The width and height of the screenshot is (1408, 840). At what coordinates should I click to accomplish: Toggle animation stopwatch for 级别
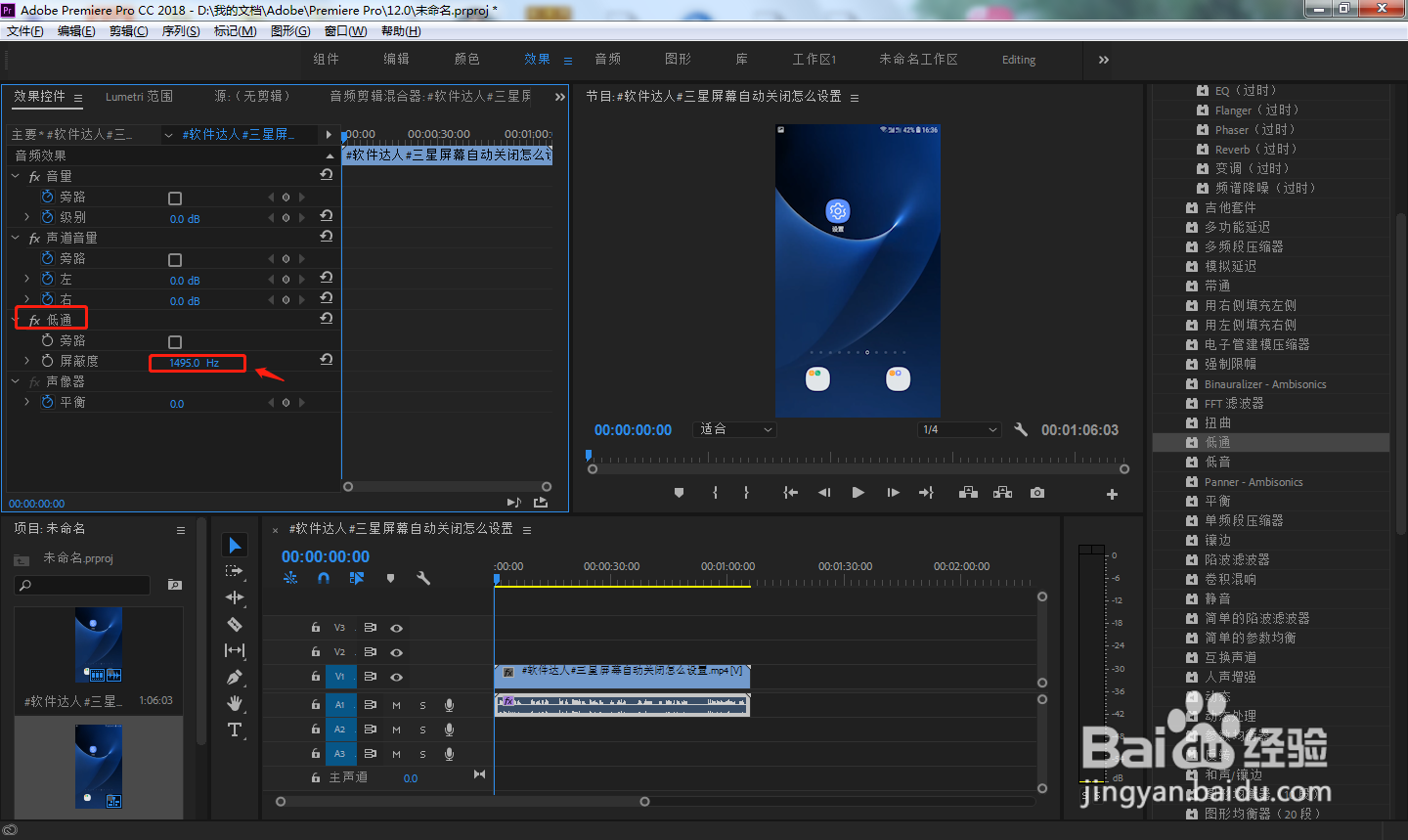(47, 217)
